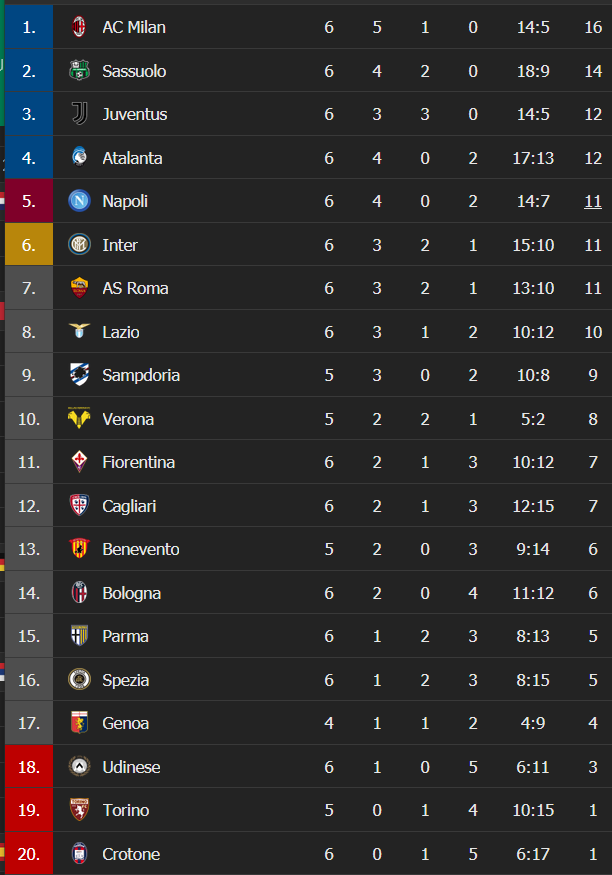Screen dimensions: 612x875
Task: Click the Verona club logo
Action: point(79,419)
